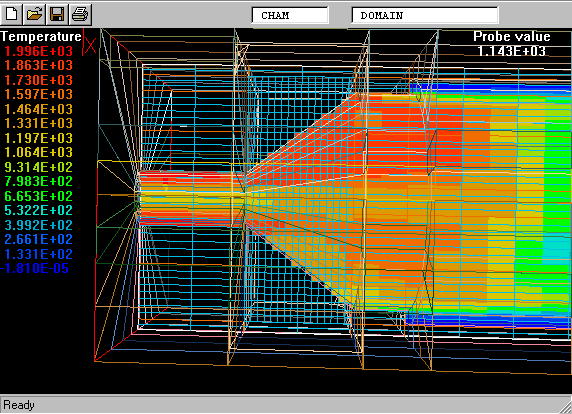
Task: Select the Temperature legend title
Action: click(x=41, y=36)
